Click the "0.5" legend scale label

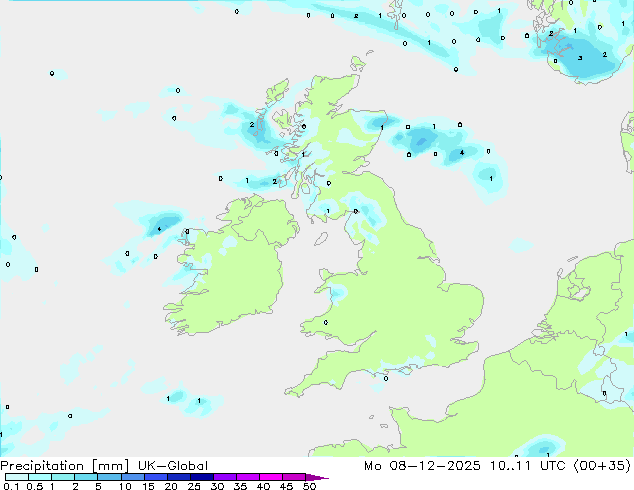[35, 486]
